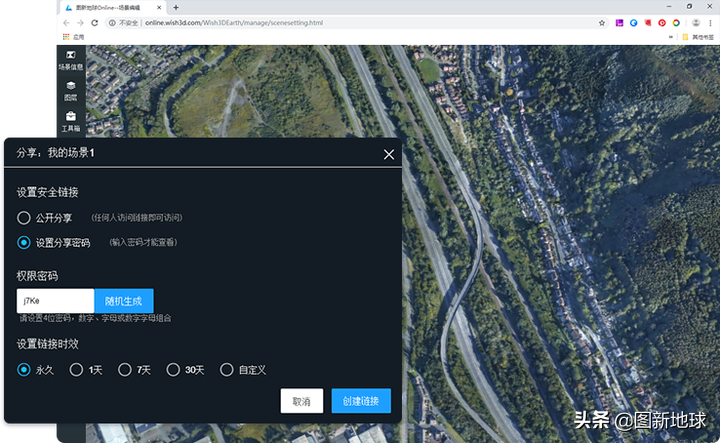
Task: Bookmark this page with the star icon
Action: pos(602,23)
